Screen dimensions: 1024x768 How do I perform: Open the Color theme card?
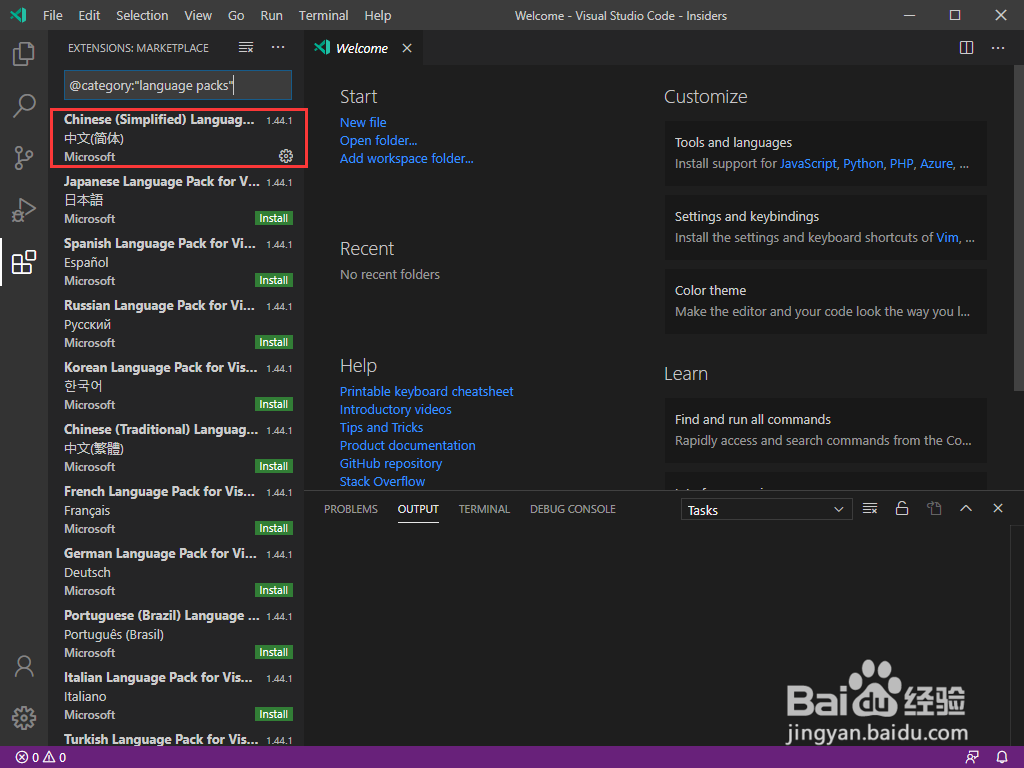click(825, 301)
